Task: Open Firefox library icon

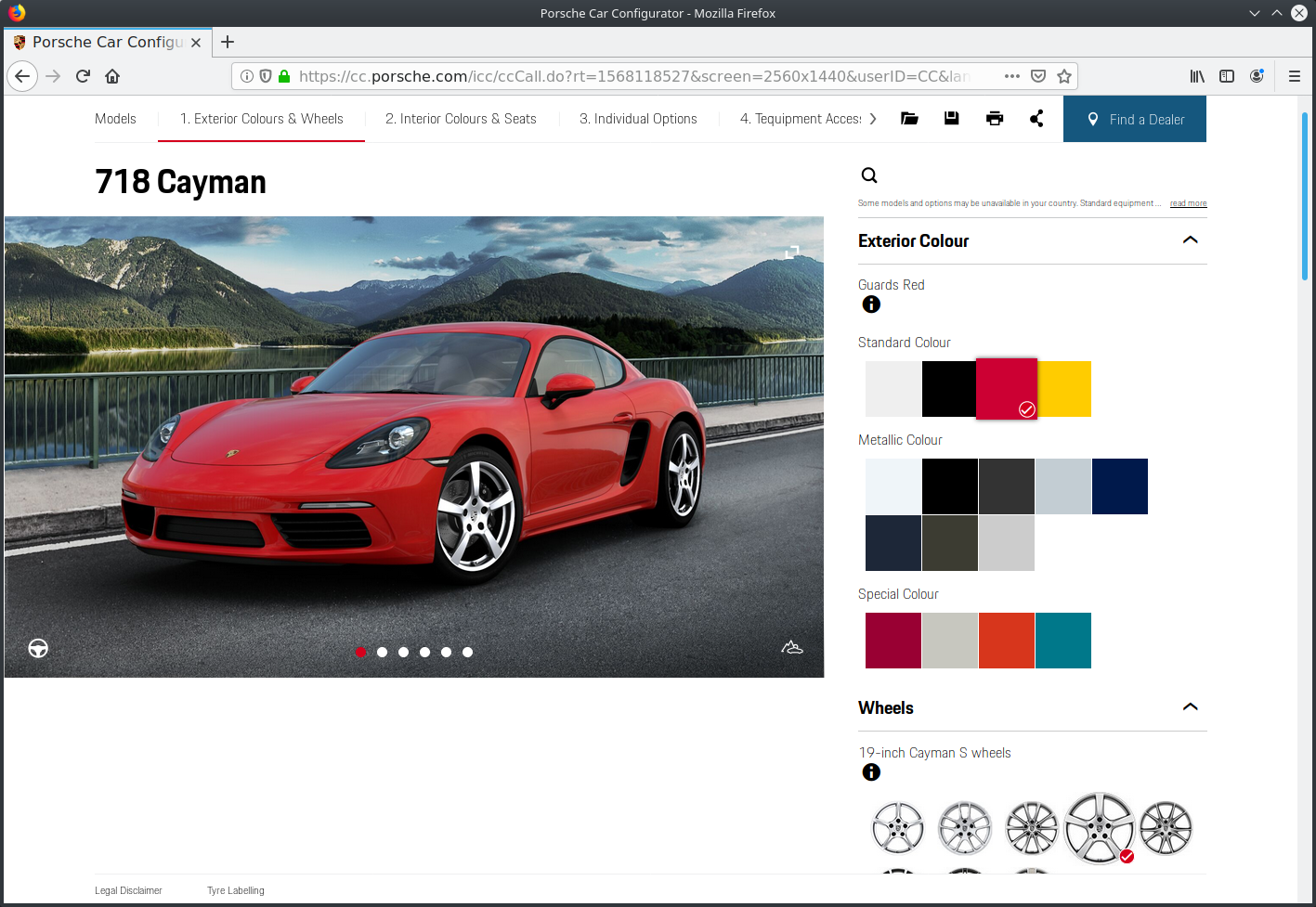Action: point(1197,76)
